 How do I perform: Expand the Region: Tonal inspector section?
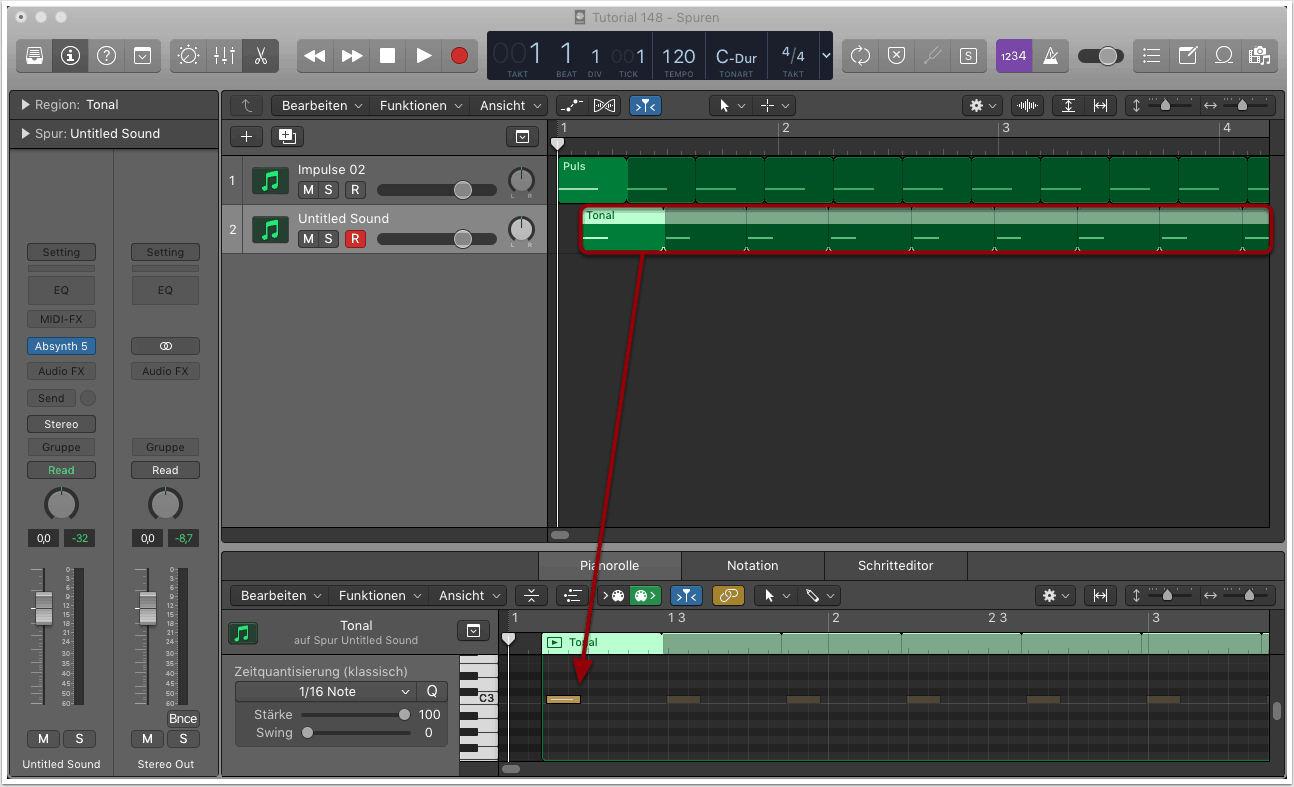click(26, 105)
